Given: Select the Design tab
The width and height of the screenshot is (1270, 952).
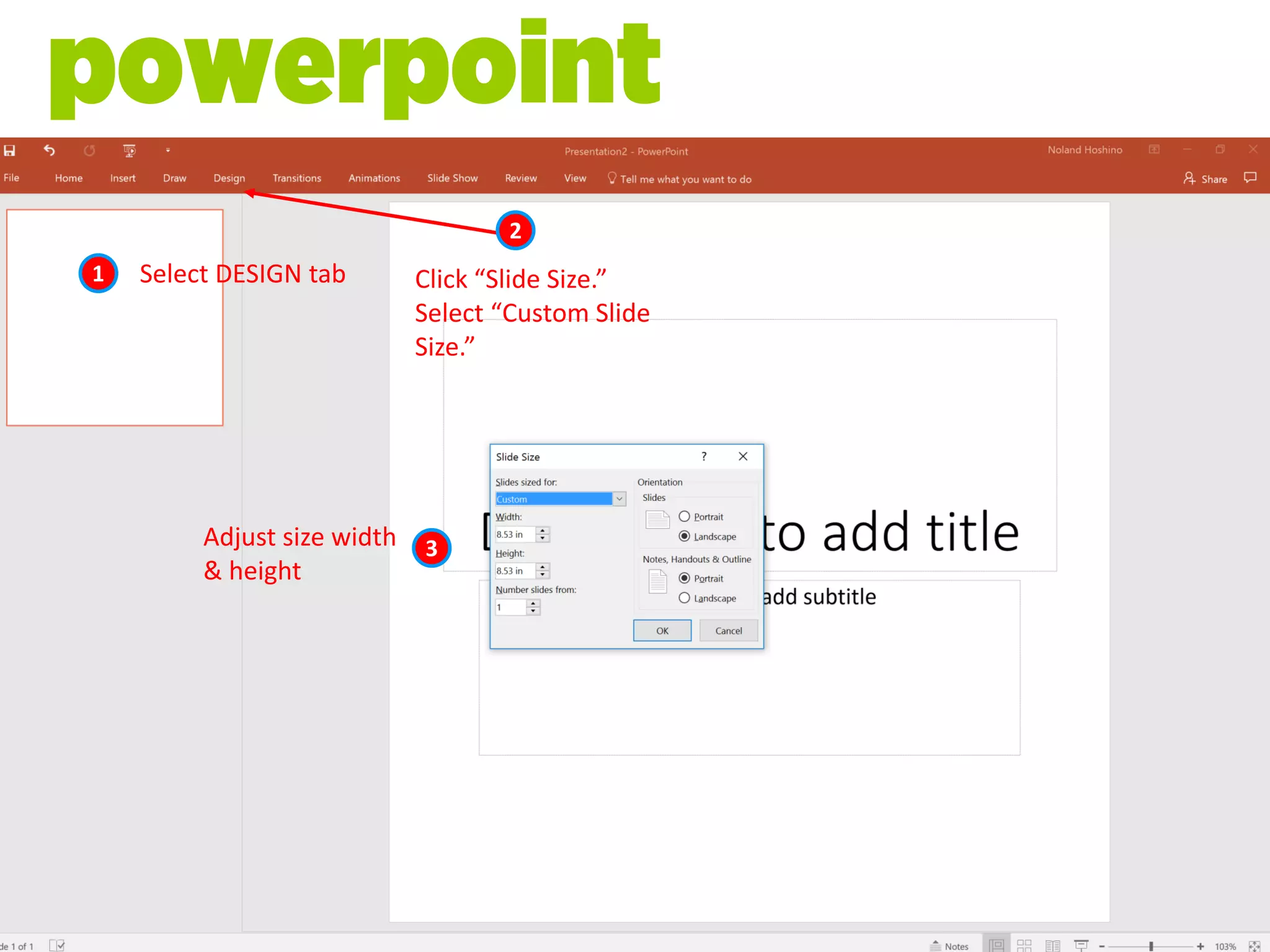Looking at the screenshot, I should [x=229, y=178].
